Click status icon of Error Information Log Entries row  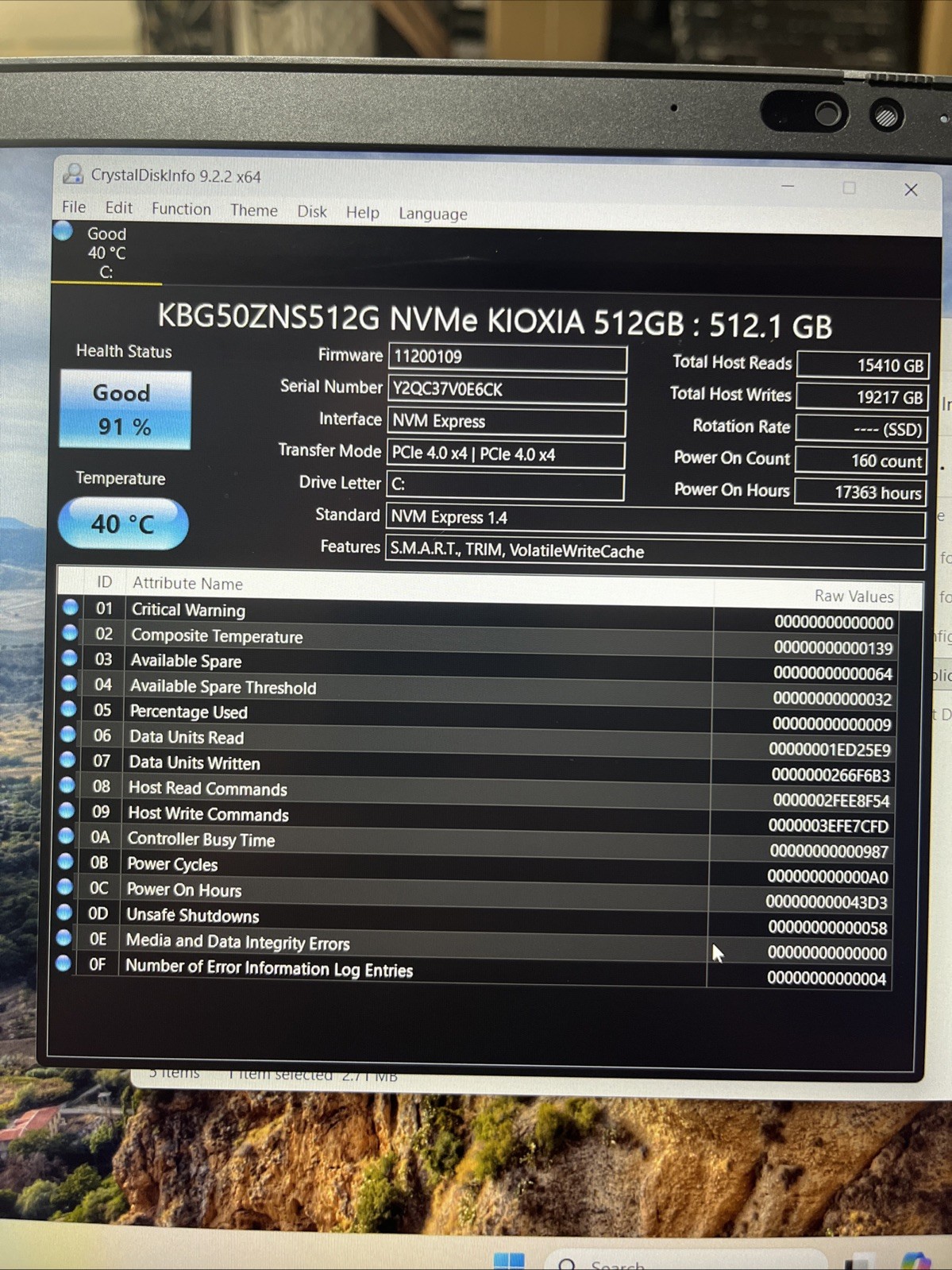coord(64,963)
